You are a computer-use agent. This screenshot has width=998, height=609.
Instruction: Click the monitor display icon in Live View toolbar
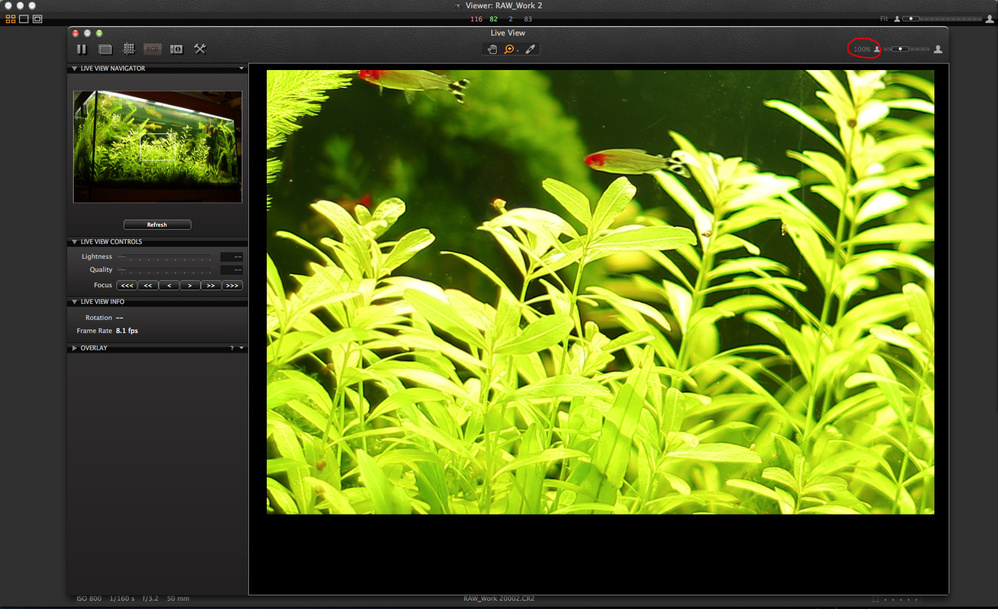pyautogui.click(x=106, y=49)
